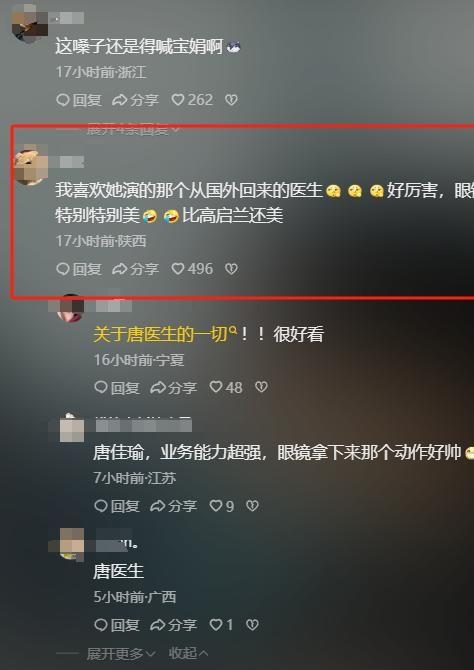
Task: Open the 陕西 commenter's avatar
Action: (30, 165)
